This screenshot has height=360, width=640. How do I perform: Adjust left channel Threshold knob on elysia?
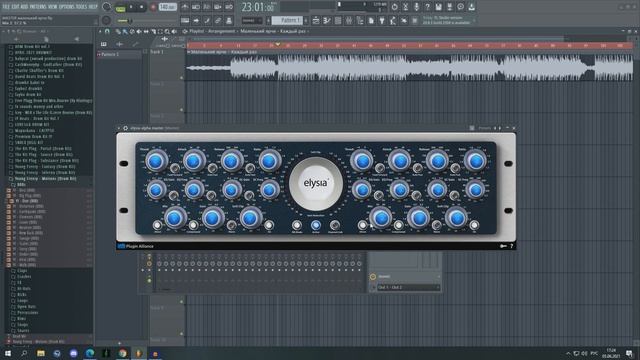tap(156, 161)
